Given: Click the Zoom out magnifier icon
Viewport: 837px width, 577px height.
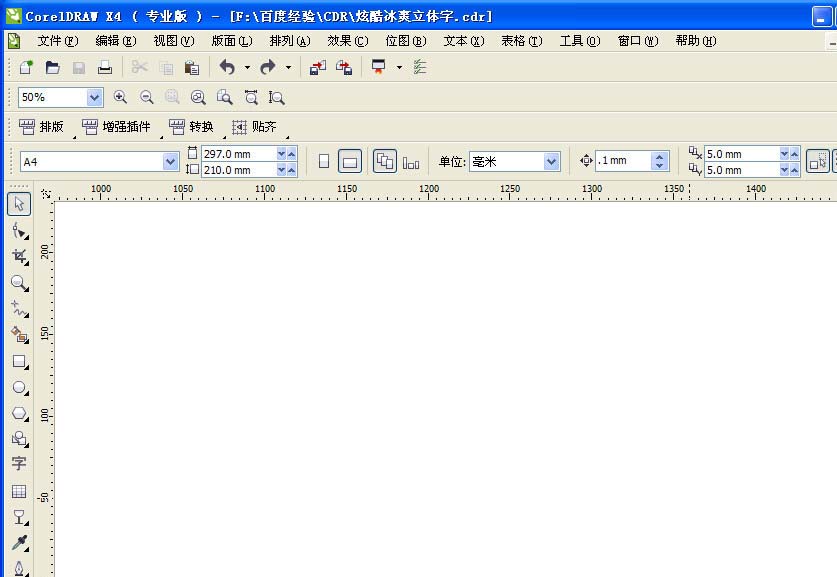Looking at the screenshot, I should (x=146, y=97).
